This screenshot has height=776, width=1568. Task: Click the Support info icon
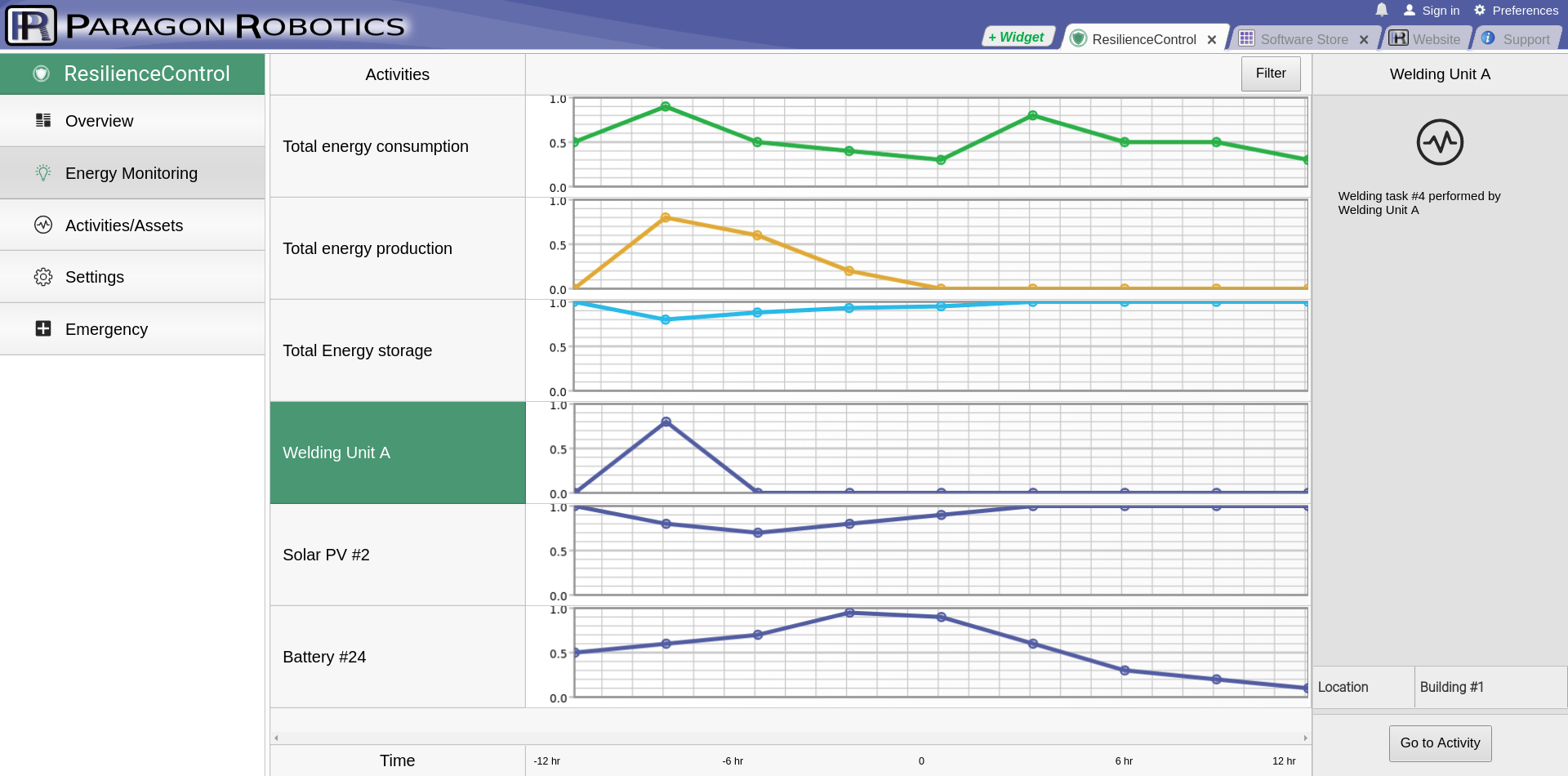click(1488, 38)
